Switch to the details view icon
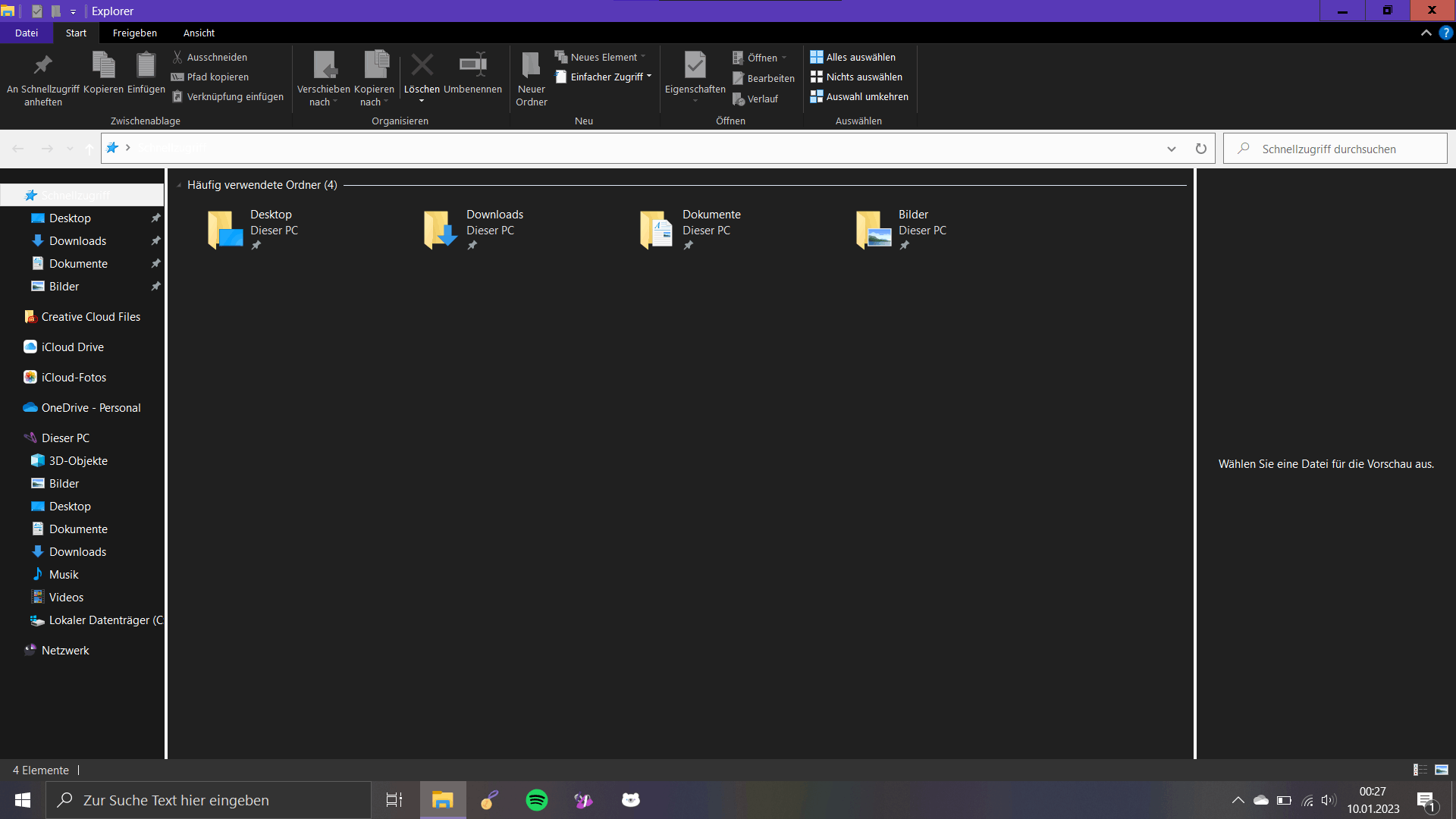Viewport: 1456px width, 819px height. click(x=1420, y=770)
